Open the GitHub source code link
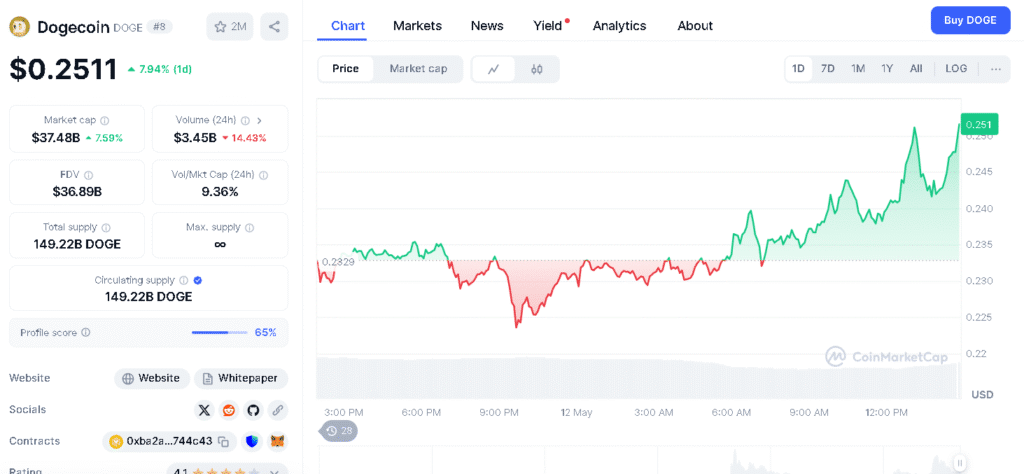 click(253, 410)
